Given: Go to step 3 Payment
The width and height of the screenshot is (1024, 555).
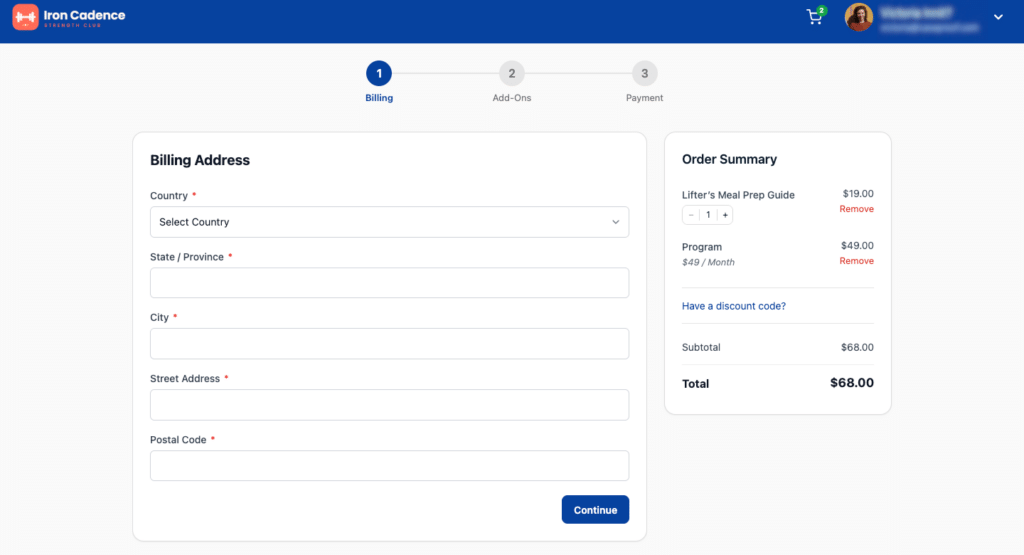Looking at the screenshot, I should pos(645,74).
